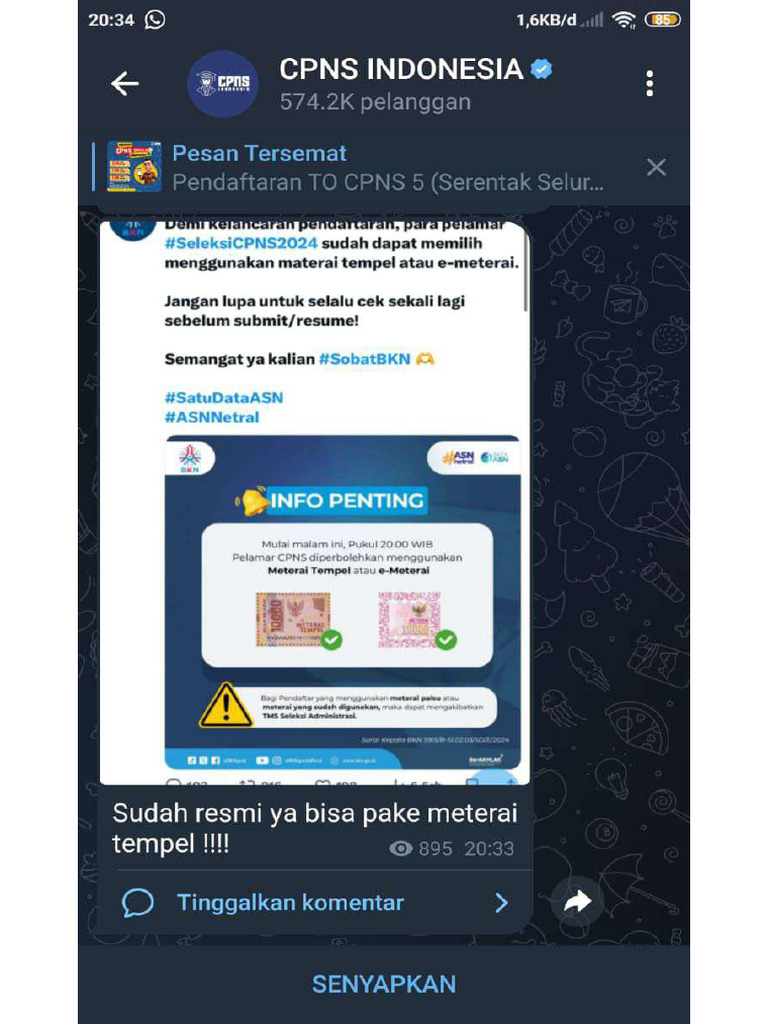768x1024 pixels.
Task: Expand comments with the right chevron
Action: (501, 903)
